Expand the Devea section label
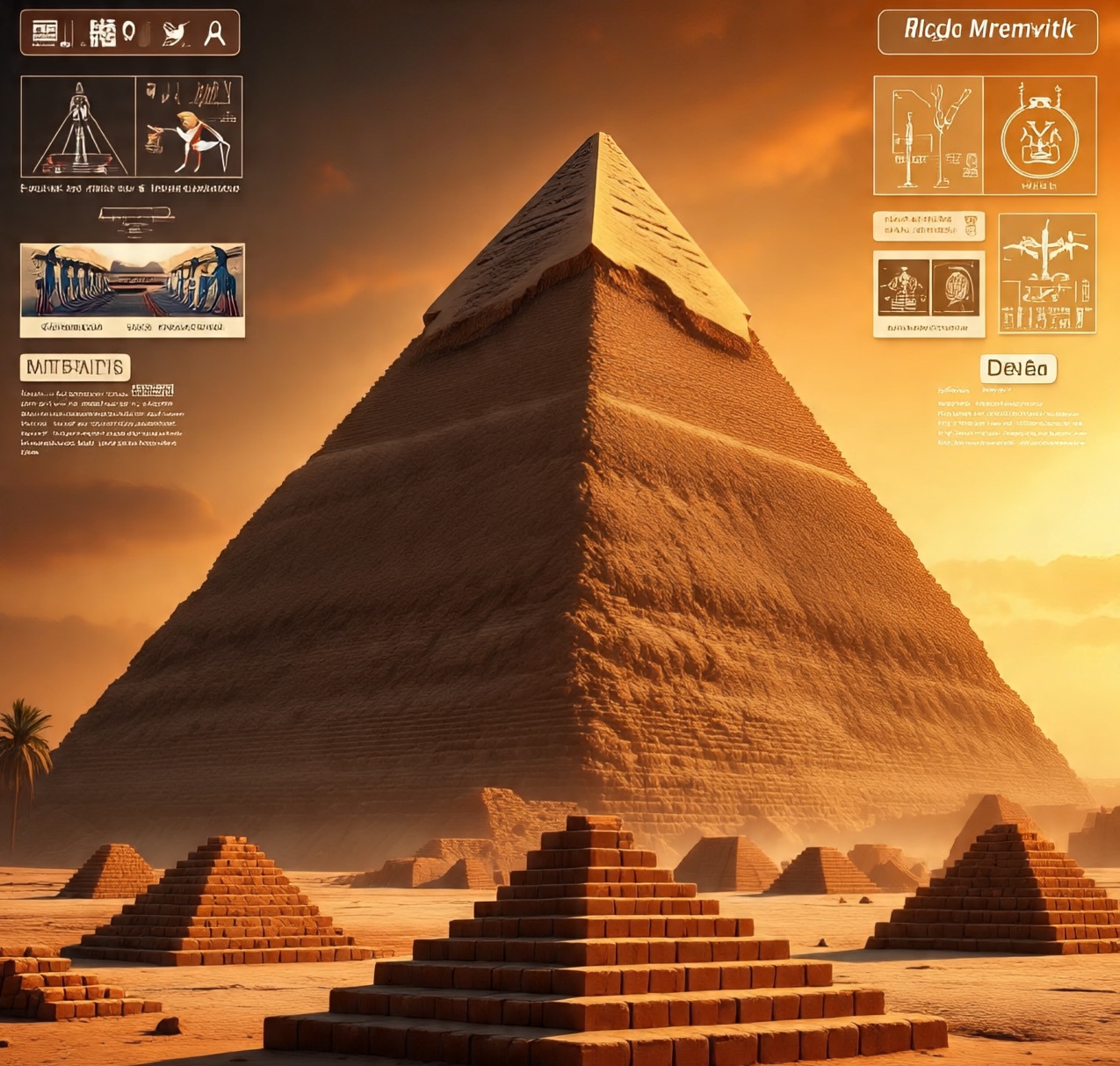Image resolution: width=1120 pixels, height=1066 pixels. pyautogui.click(x=1016, y=369)
